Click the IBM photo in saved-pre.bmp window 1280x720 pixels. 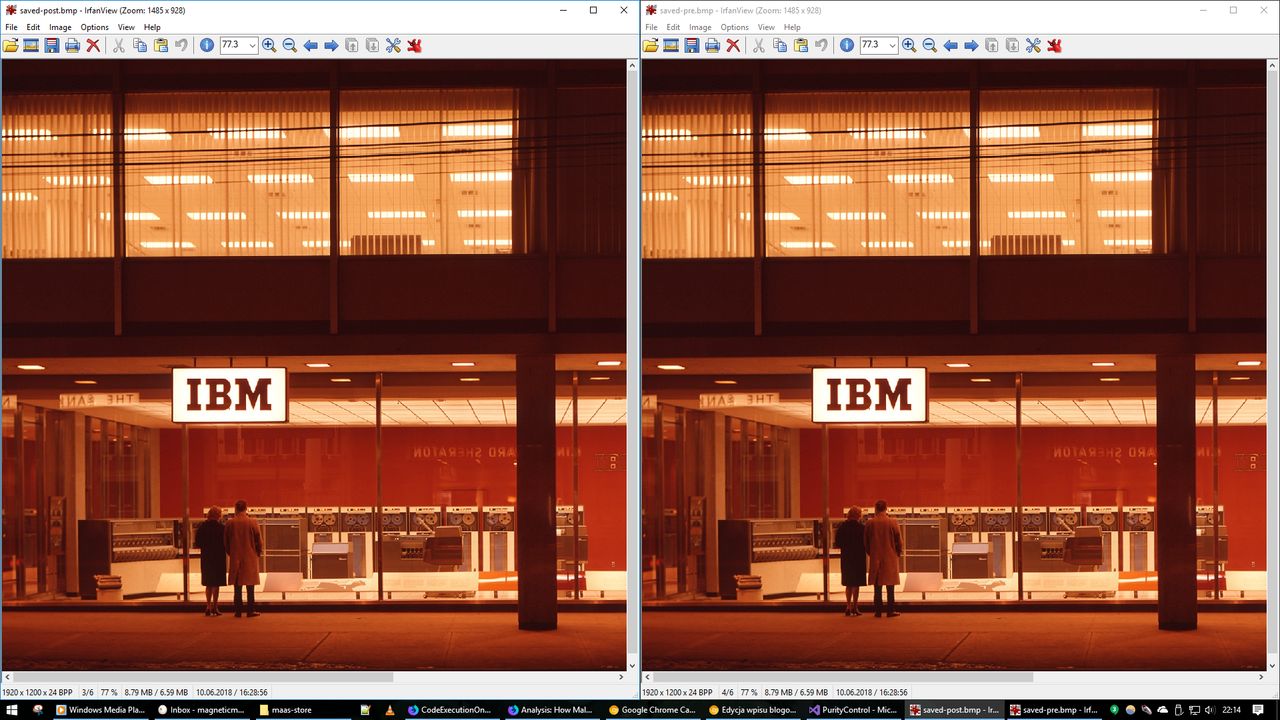954,364
